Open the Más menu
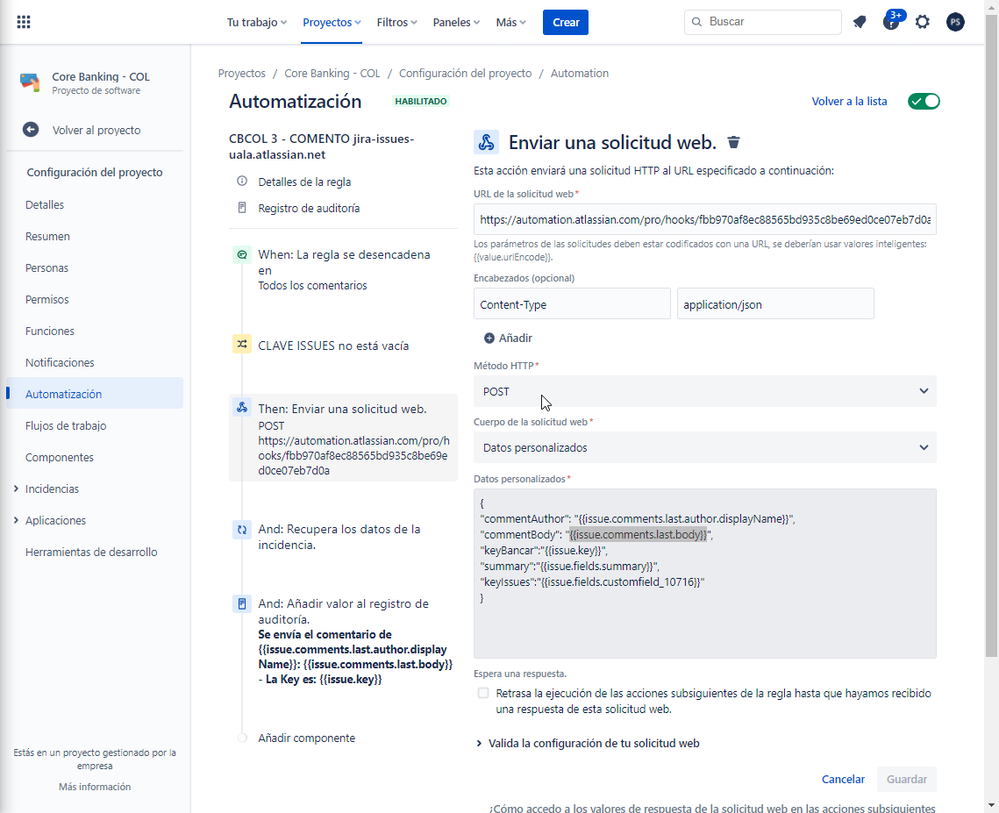 pyautogui.click(x=511, y=22)
